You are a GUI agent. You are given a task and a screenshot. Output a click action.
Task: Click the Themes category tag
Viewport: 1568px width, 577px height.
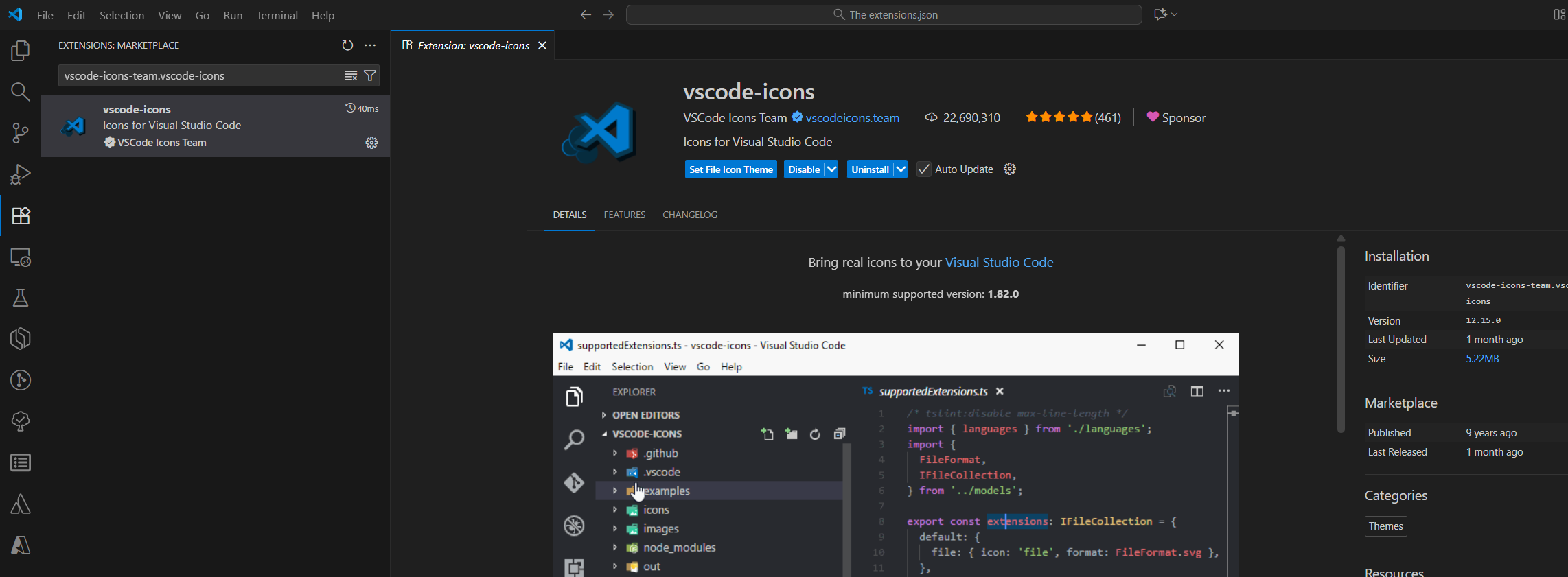point(1385,526)
